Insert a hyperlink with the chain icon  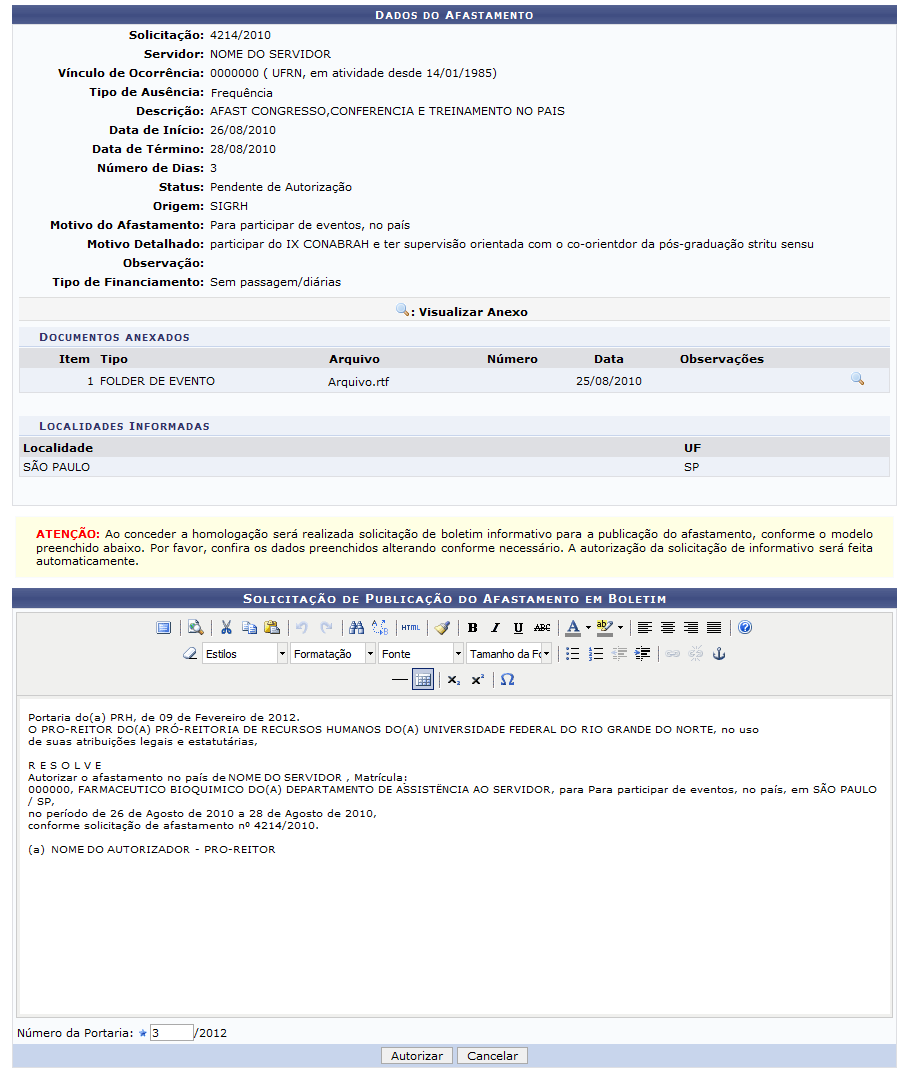672,654
